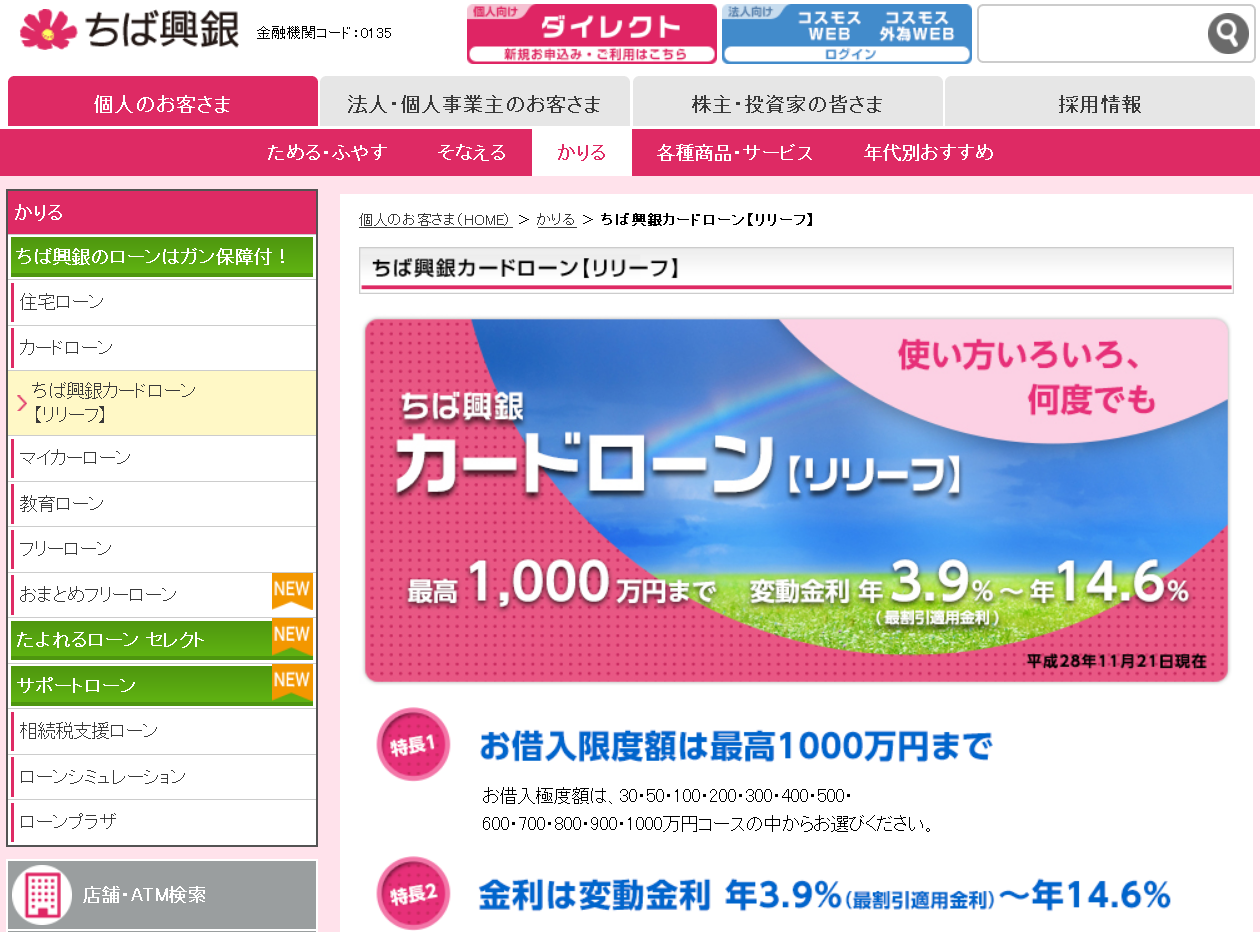
Task: Select the 株主・投資家の皆さま tab
Action: (x=788, y=103)
